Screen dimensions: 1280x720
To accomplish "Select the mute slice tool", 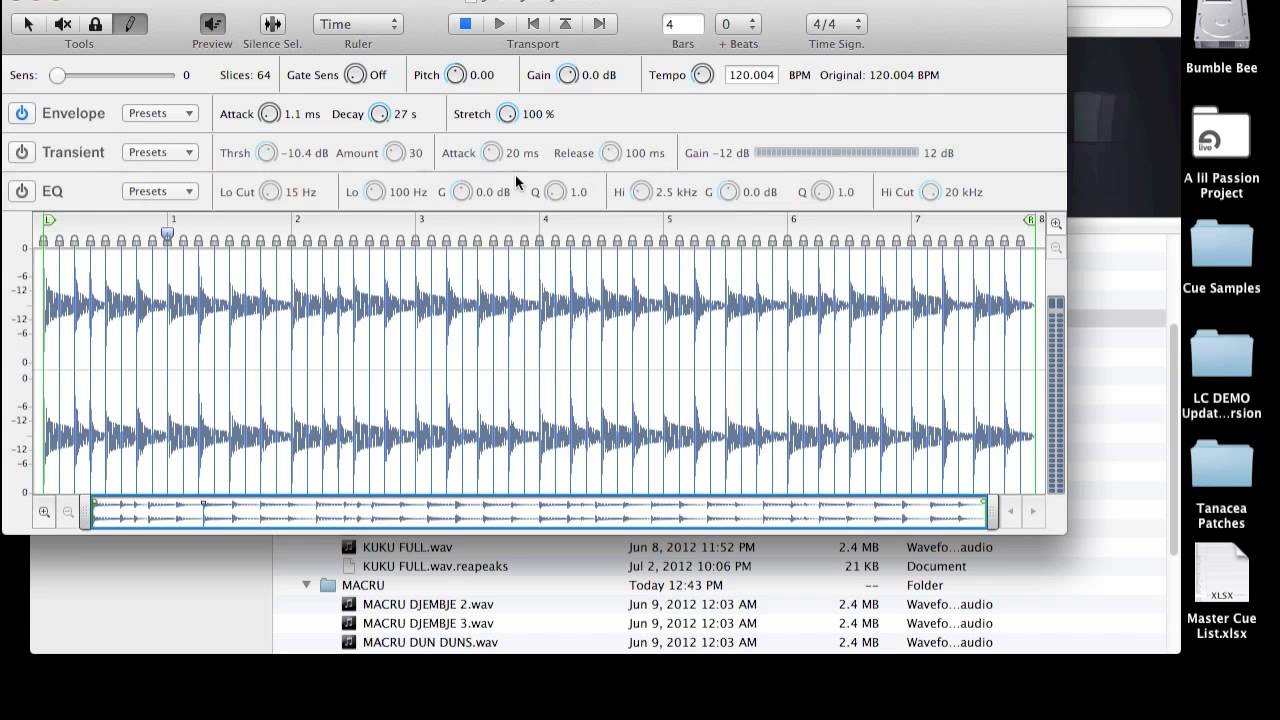I will 63,24.
